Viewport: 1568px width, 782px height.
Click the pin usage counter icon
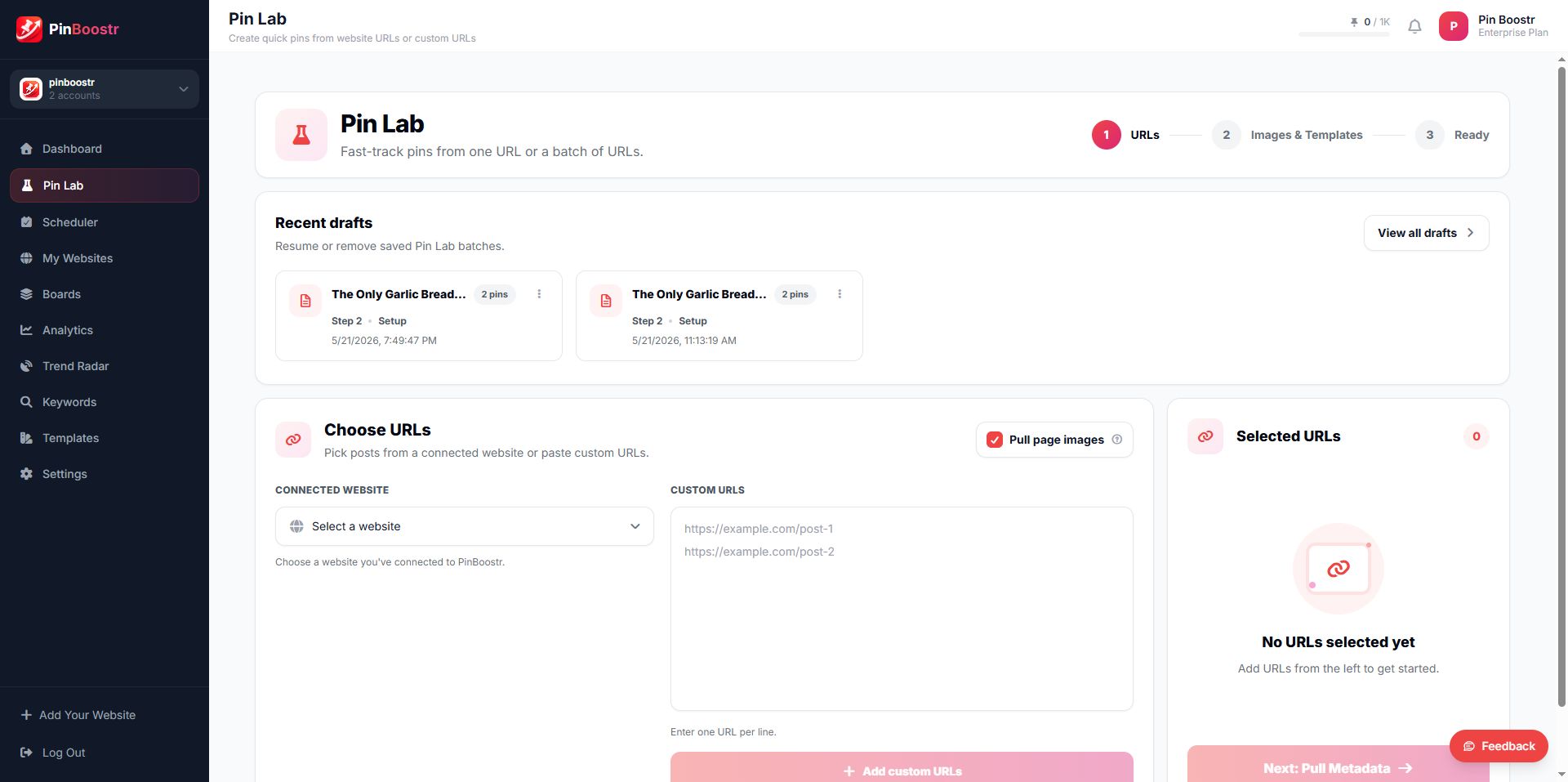click(x=1353, y=22)
